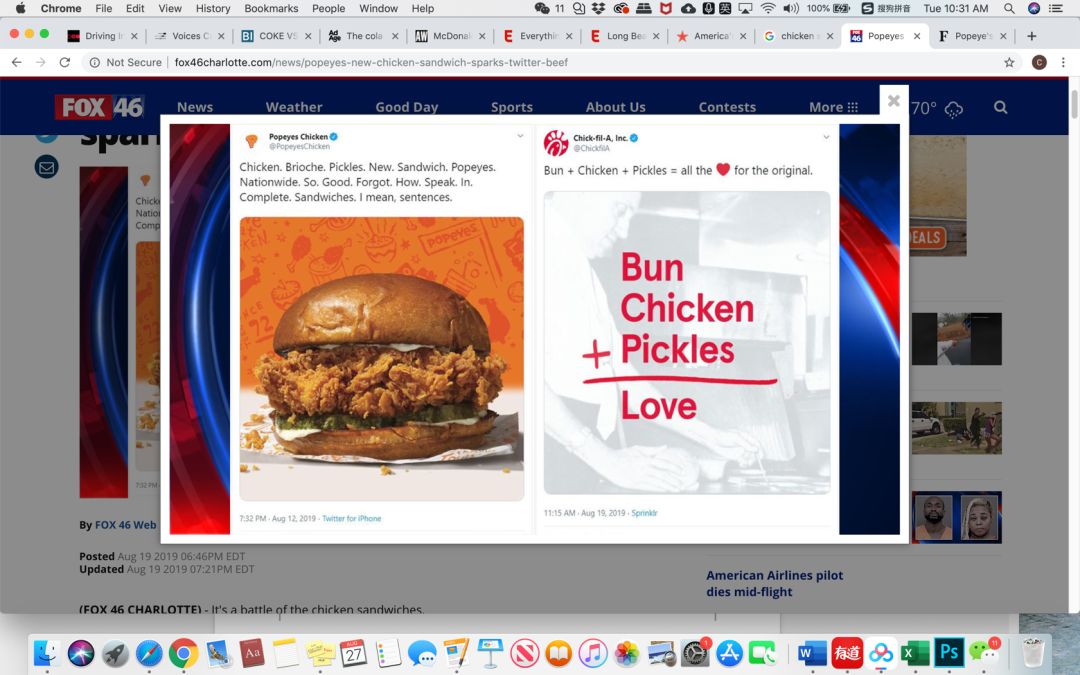The image size is (1080, 675).
Task: Open WeChat from the Dock
Action: [983, 653]
